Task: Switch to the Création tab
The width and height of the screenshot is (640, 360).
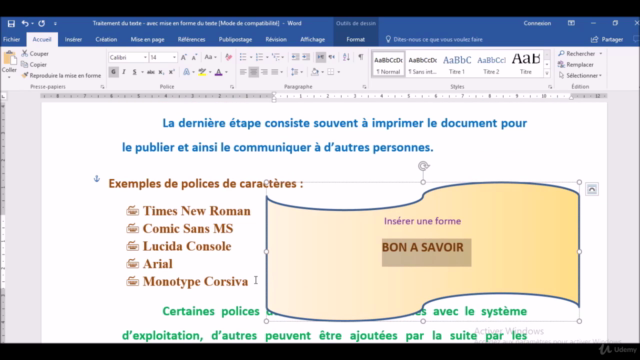Action: coord(106,40)
